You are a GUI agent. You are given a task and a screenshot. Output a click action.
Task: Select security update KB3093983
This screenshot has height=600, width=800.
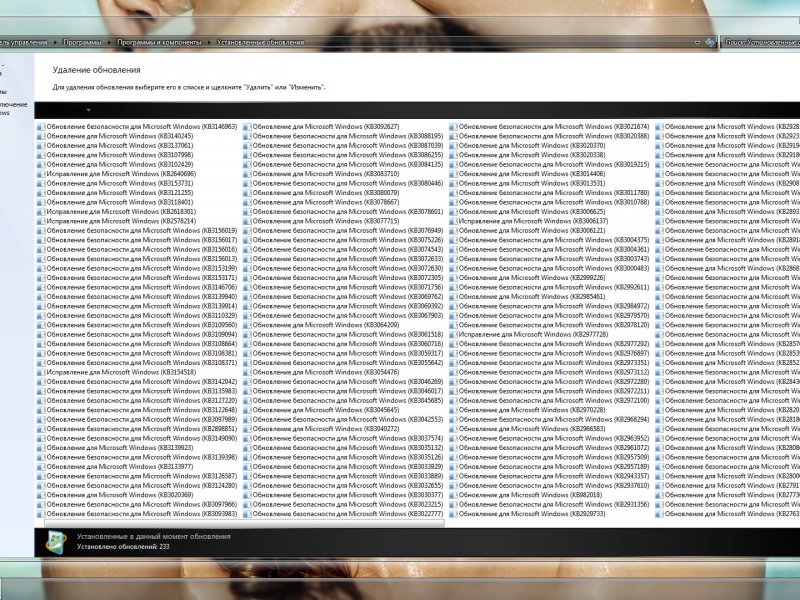tap(137, 514)
